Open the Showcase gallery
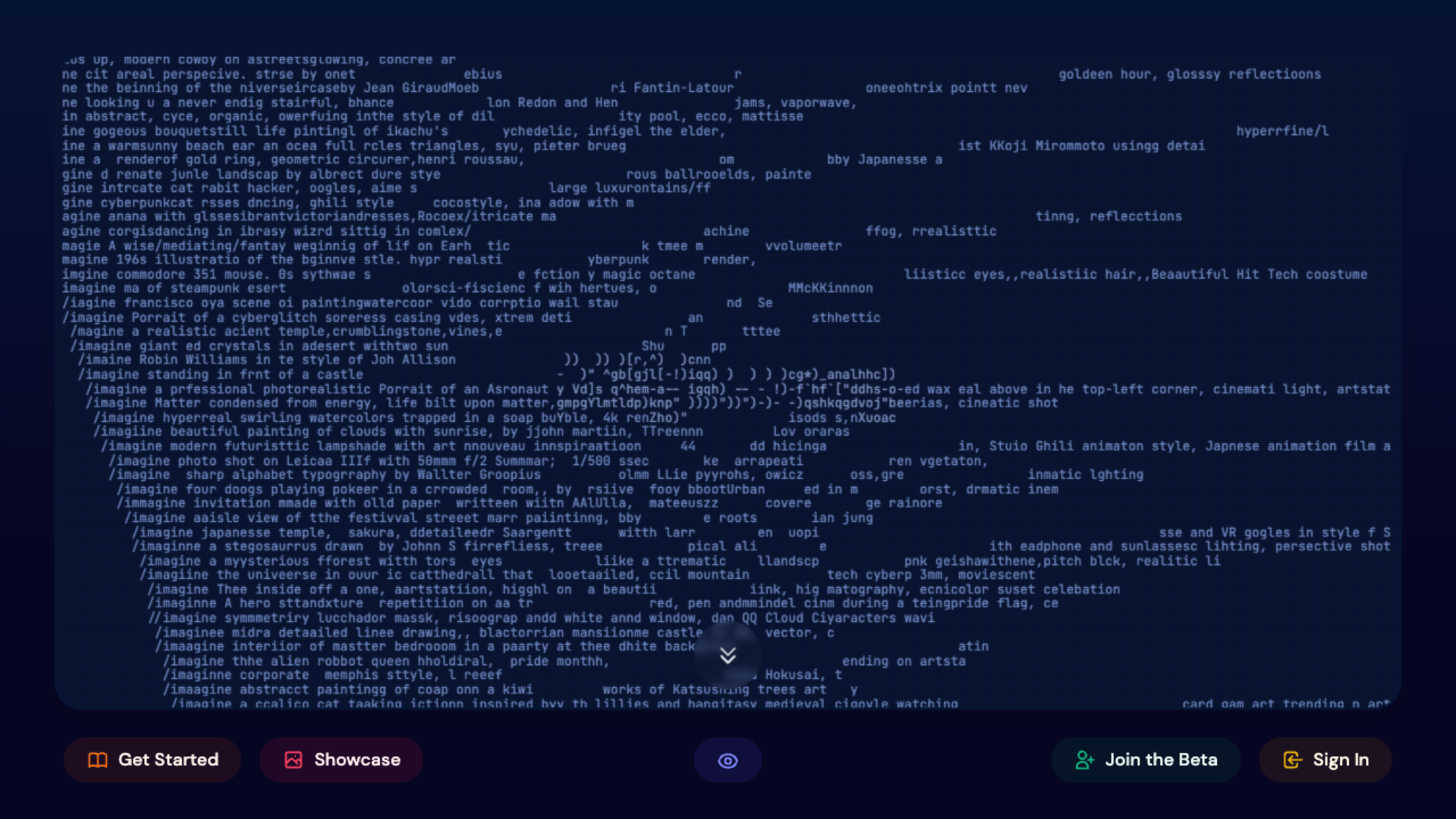This screenshot has height=819, width=1456. (x=341, y=759)
